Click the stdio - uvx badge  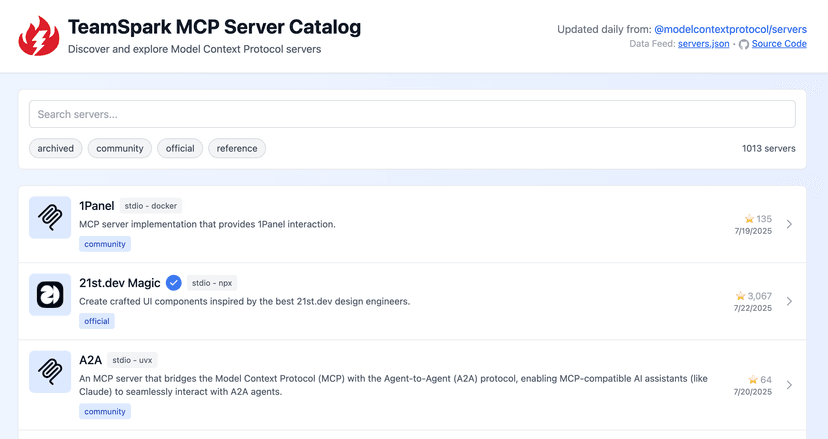[132, 360]
